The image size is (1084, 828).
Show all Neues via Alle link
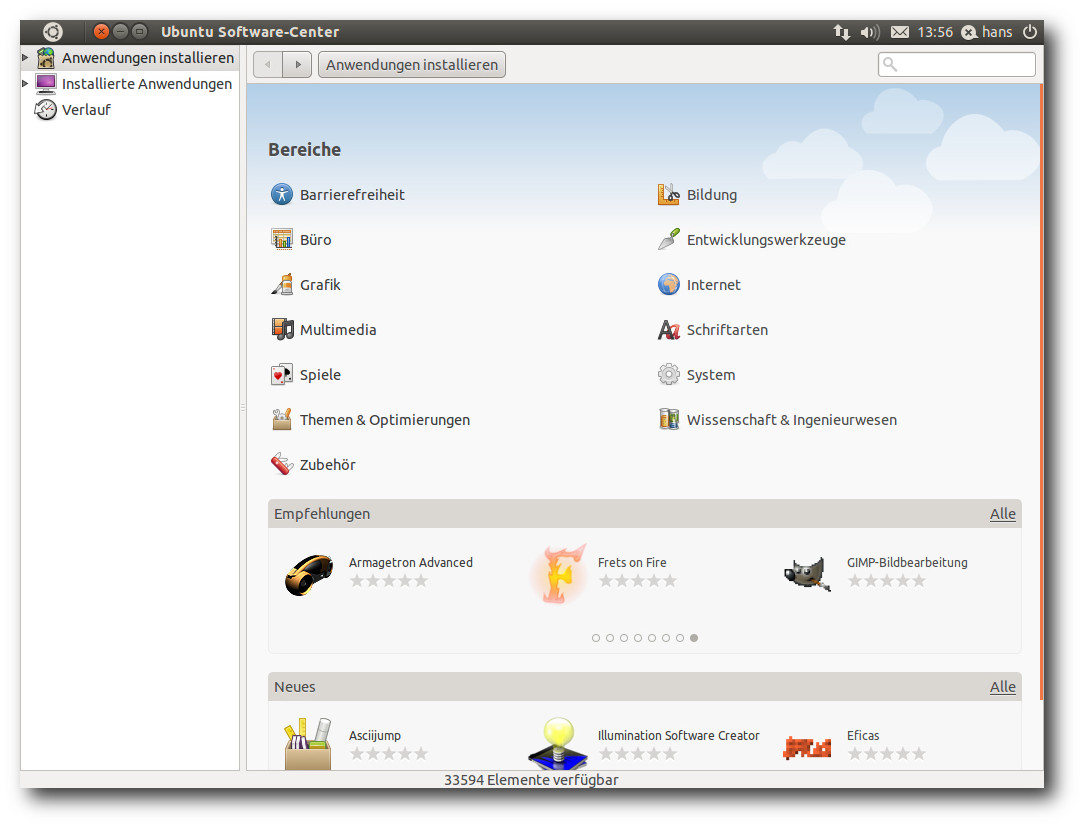pos(1002,687)
